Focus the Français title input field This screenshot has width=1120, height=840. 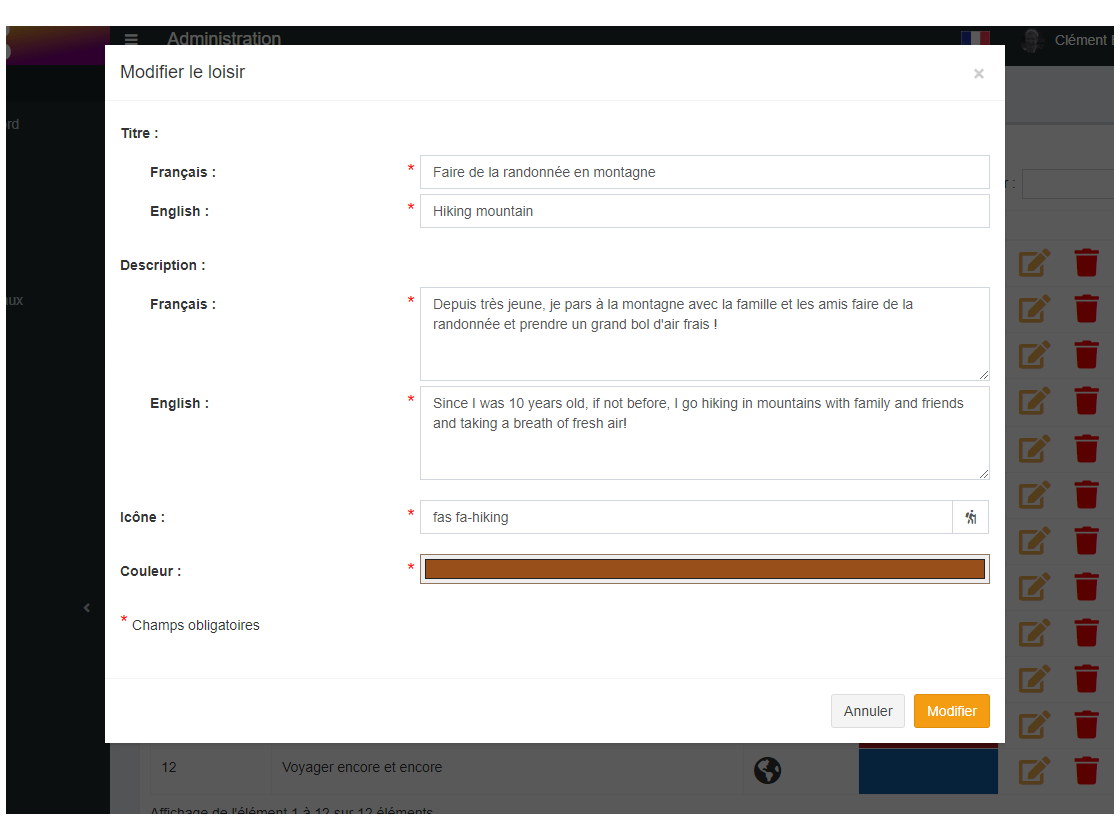coord(704,172)
